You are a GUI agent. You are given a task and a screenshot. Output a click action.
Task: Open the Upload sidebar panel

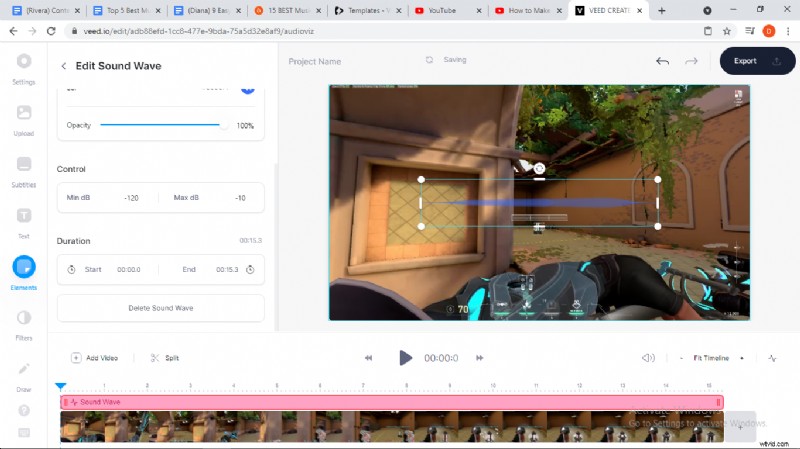coord(24,118)
